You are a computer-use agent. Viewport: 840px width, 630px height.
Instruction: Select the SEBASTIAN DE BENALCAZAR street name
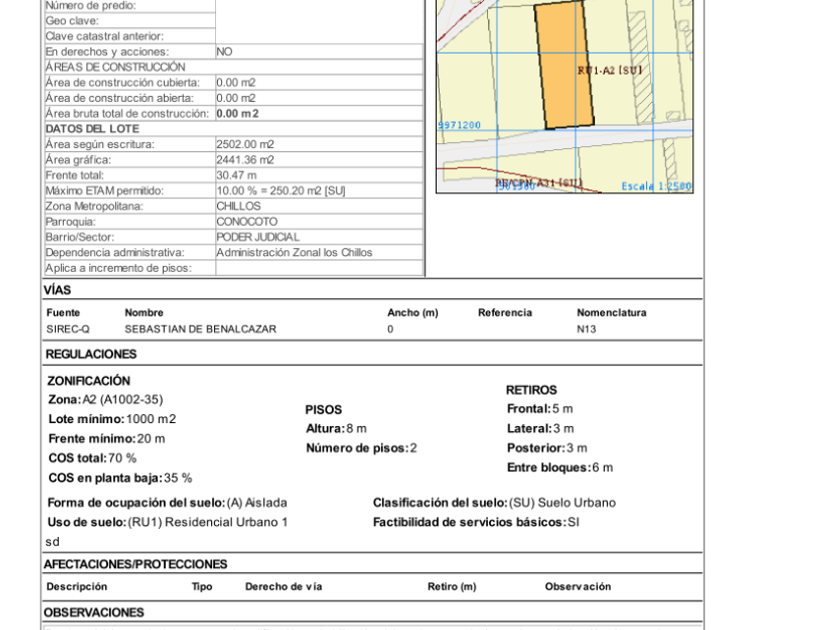click(200, 329)
